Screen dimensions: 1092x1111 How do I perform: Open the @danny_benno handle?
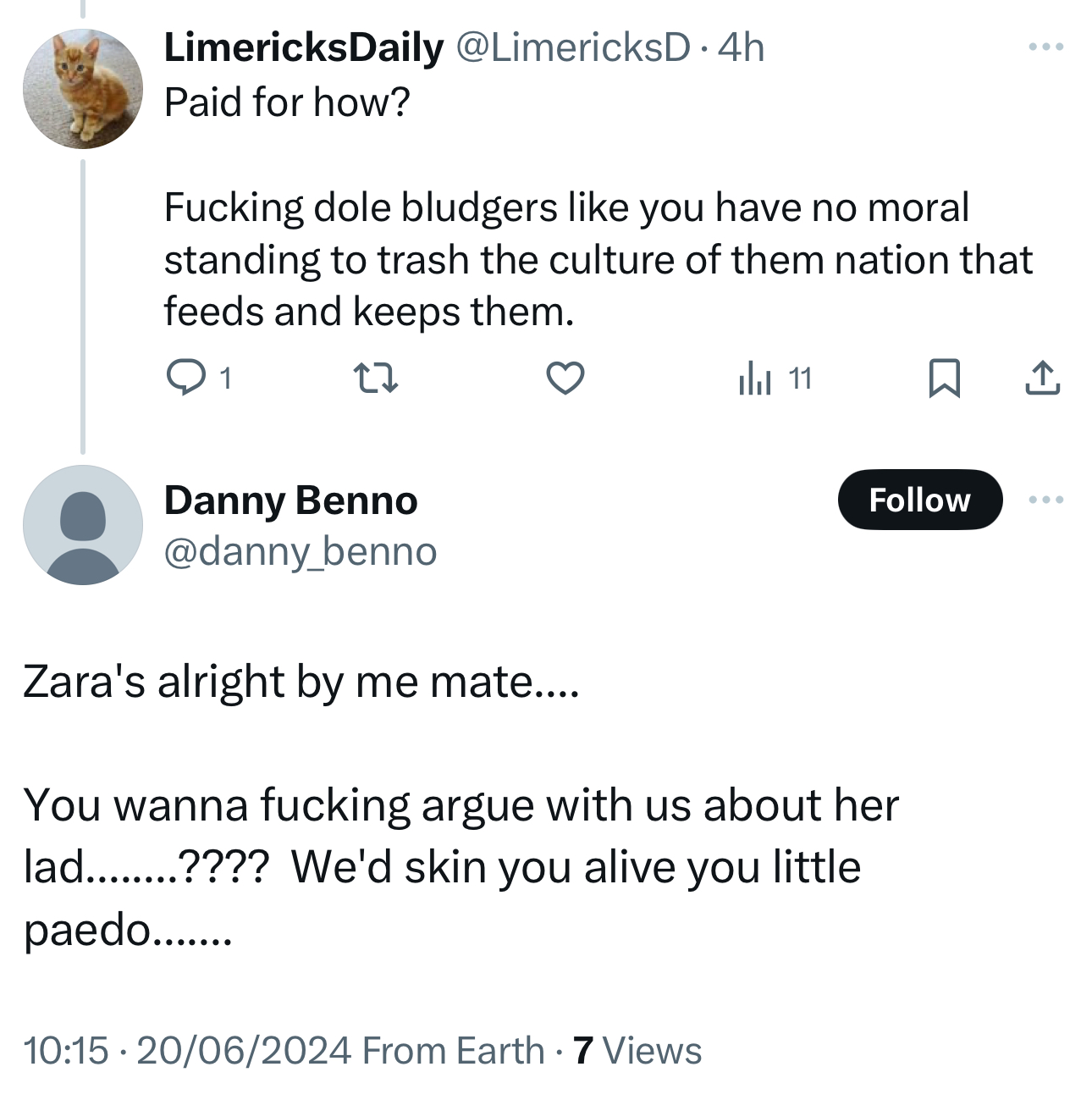click(301, 552)
